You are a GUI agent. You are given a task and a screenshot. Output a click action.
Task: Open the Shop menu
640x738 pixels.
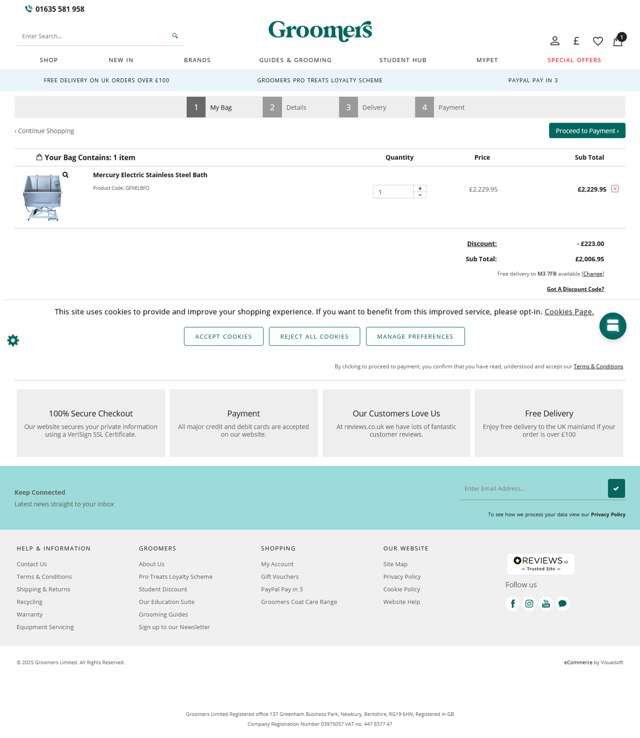[48, 60]
